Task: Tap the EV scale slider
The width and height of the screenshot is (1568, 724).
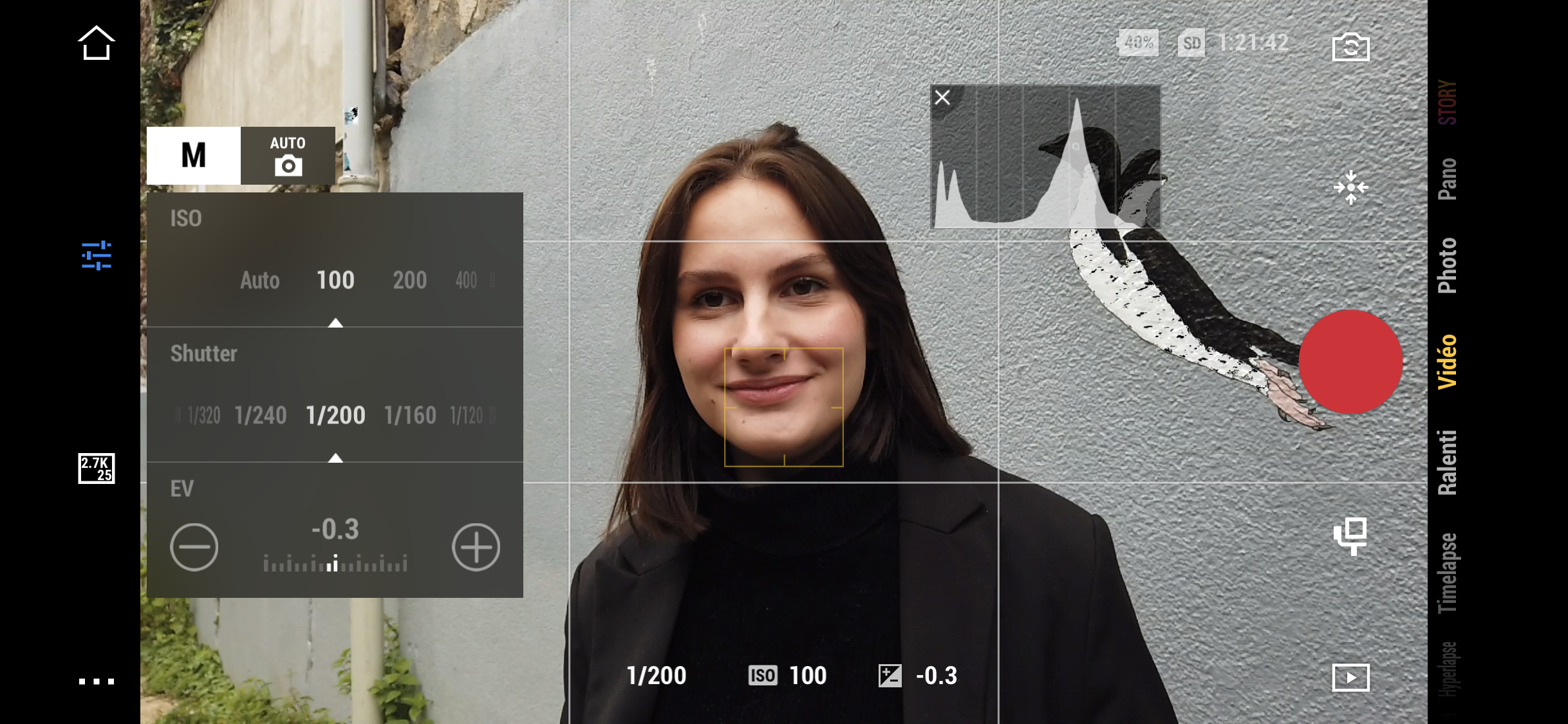Action: click(335, 564)
